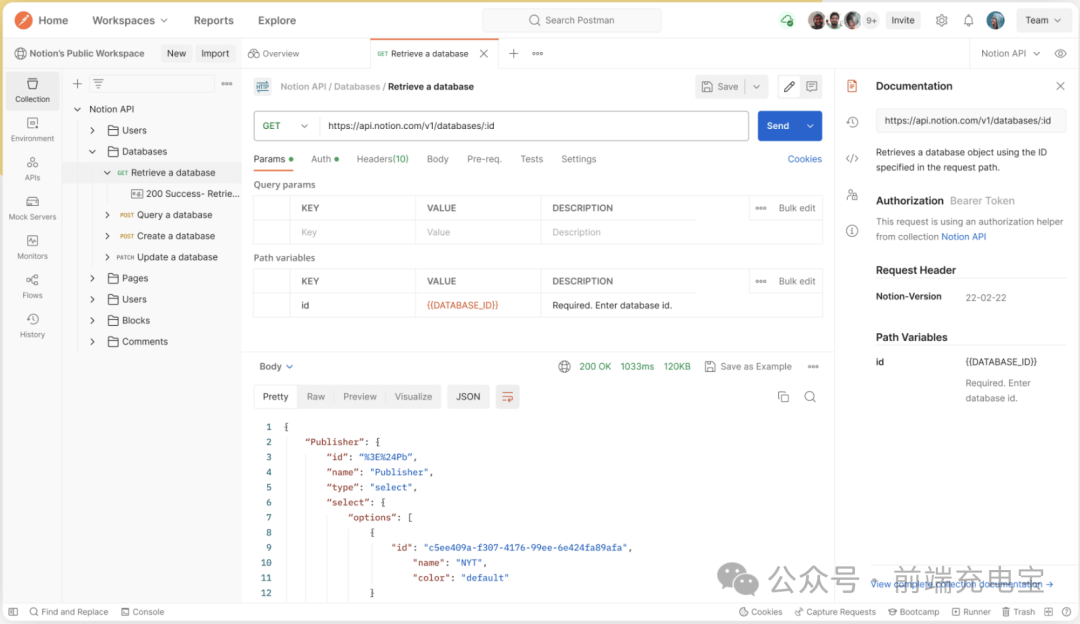Open the Overview tab
Screen dimensions: 1080x624
[274, 53]
